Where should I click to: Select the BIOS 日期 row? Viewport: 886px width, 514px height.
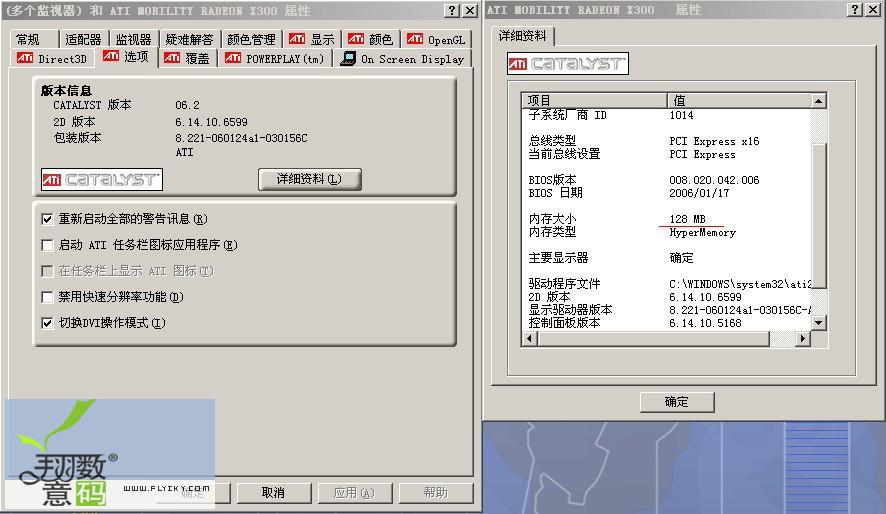click(x=667, y=193)
